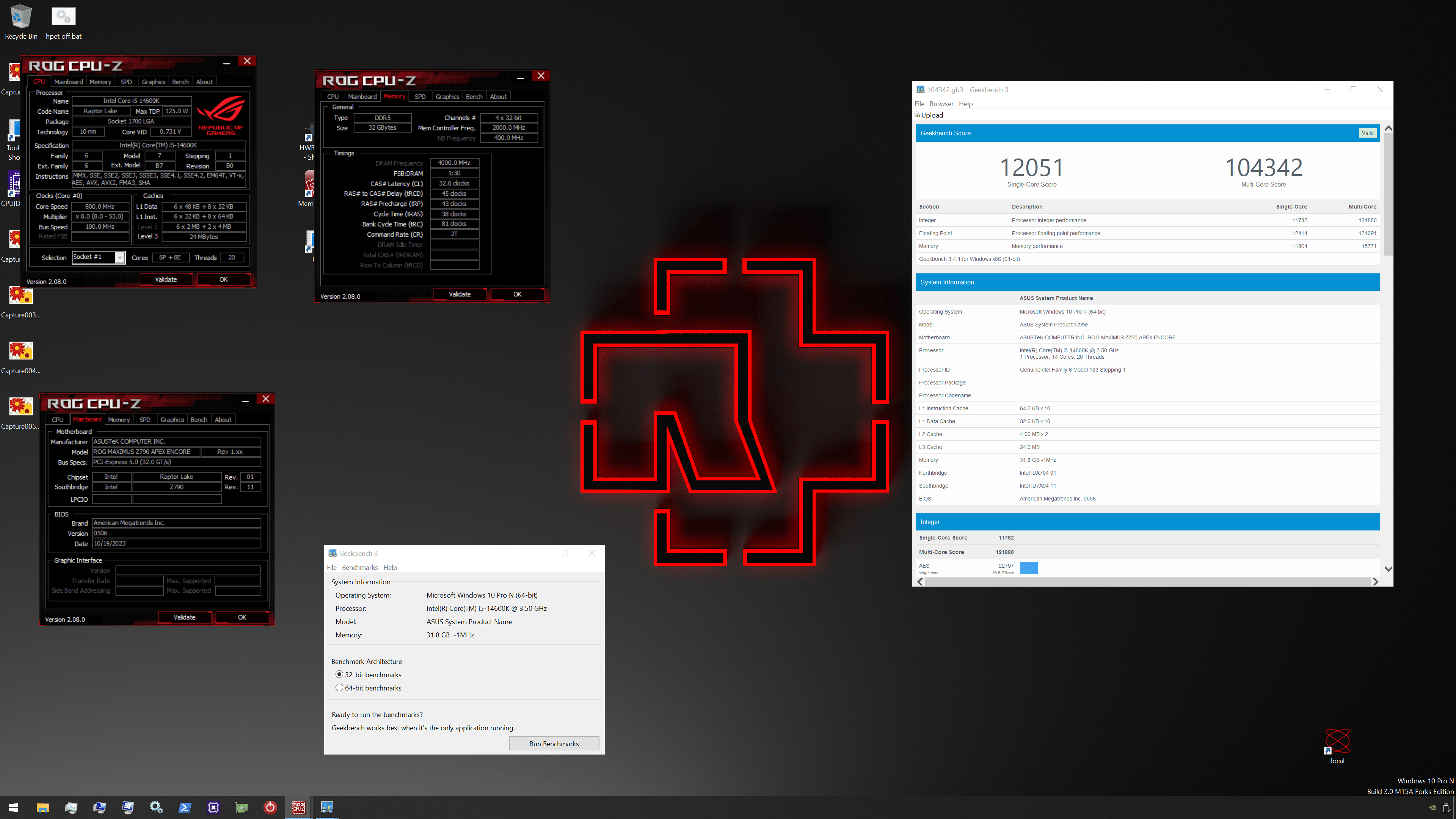1456x819 pixels.
Task: Open SPD tab in top-left CPU-Z
Action: coord(127,82)
